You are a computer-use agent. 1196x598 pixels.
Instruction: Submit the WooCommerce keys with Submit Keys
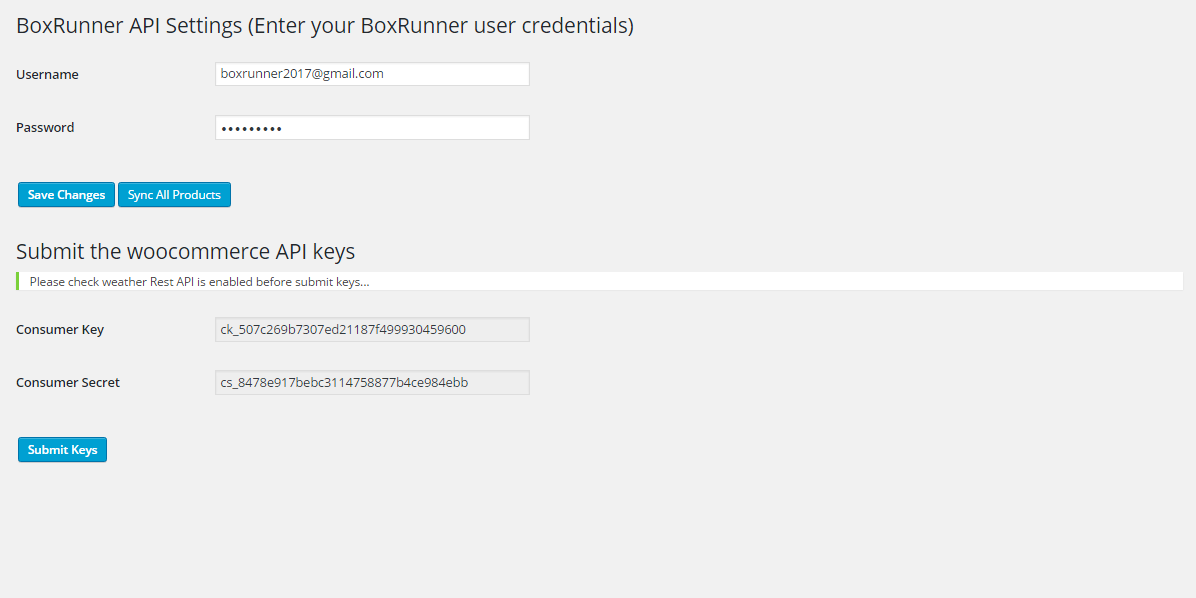(63, 449)
